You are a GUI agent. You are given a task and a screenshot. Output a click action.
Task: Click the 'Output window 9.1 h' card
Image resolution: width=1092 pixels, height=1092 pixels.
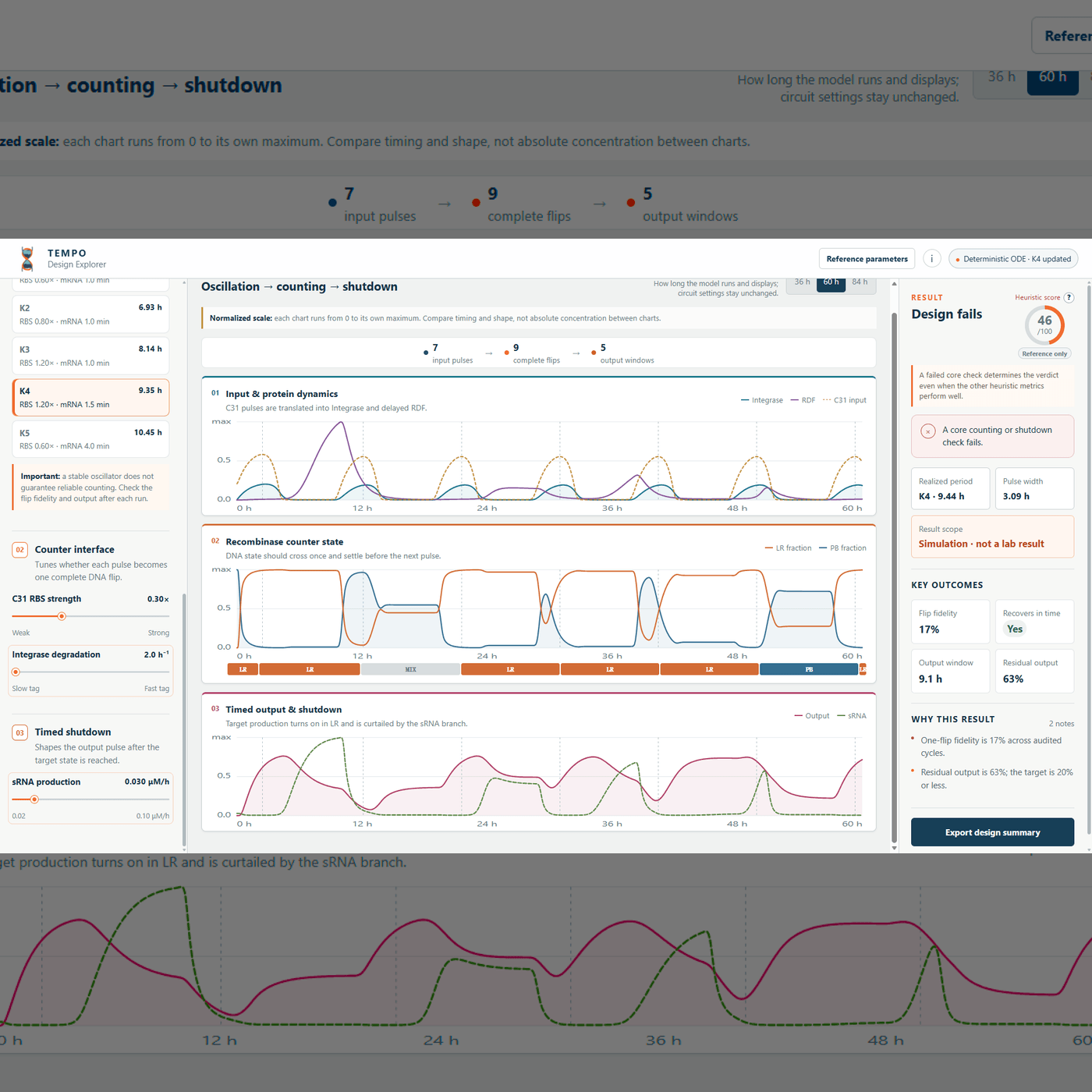tap(950, 671)
